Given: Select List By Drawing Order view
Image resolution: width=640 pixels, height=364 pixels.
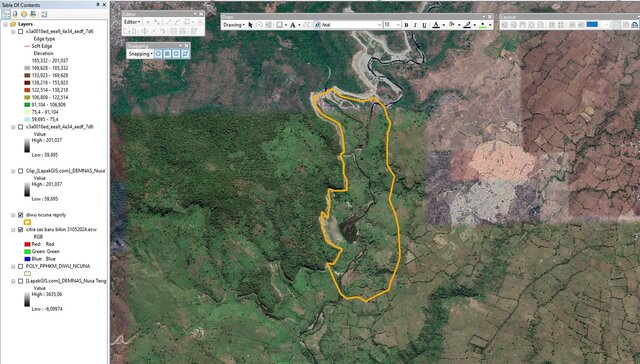Looking at the screenshot, I should [x=6, y=14].
